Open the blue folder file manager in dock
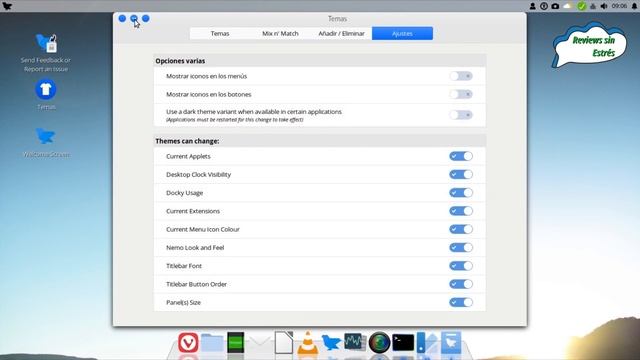 (212, 342)
